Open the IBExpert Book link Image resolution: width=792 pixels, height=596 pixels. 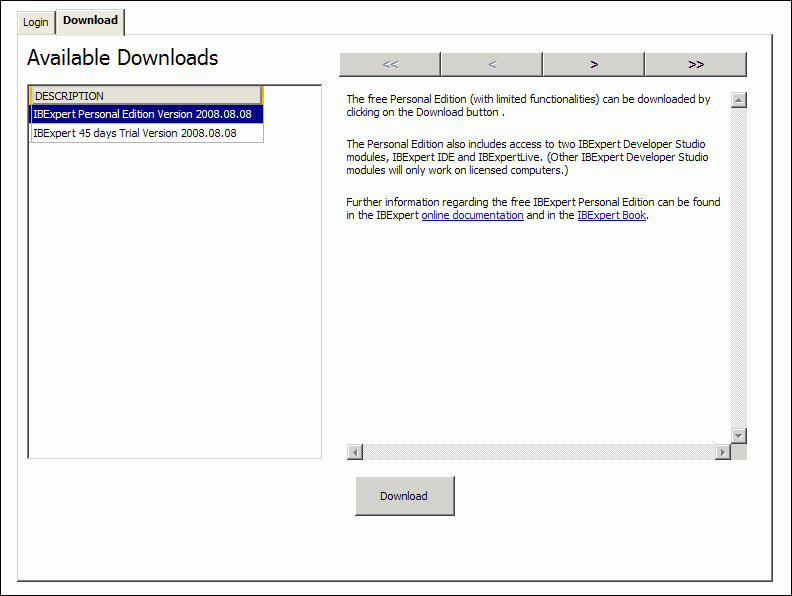(x=612, y=215)
